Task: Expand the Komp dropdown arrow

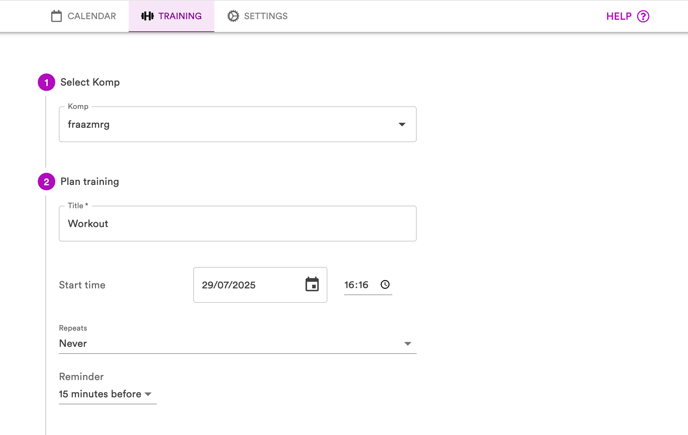Action: [x=401, y=124]
